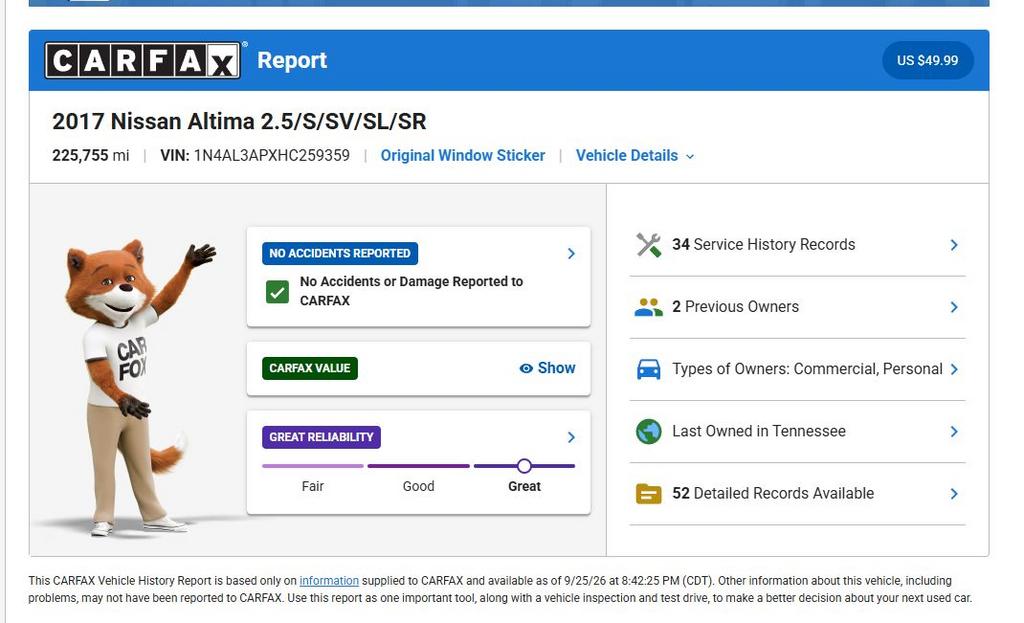This screenshot has height=623, width=1024.
Task: Click the green No Accidents checkmark box
Action: [x=278, y=291]
